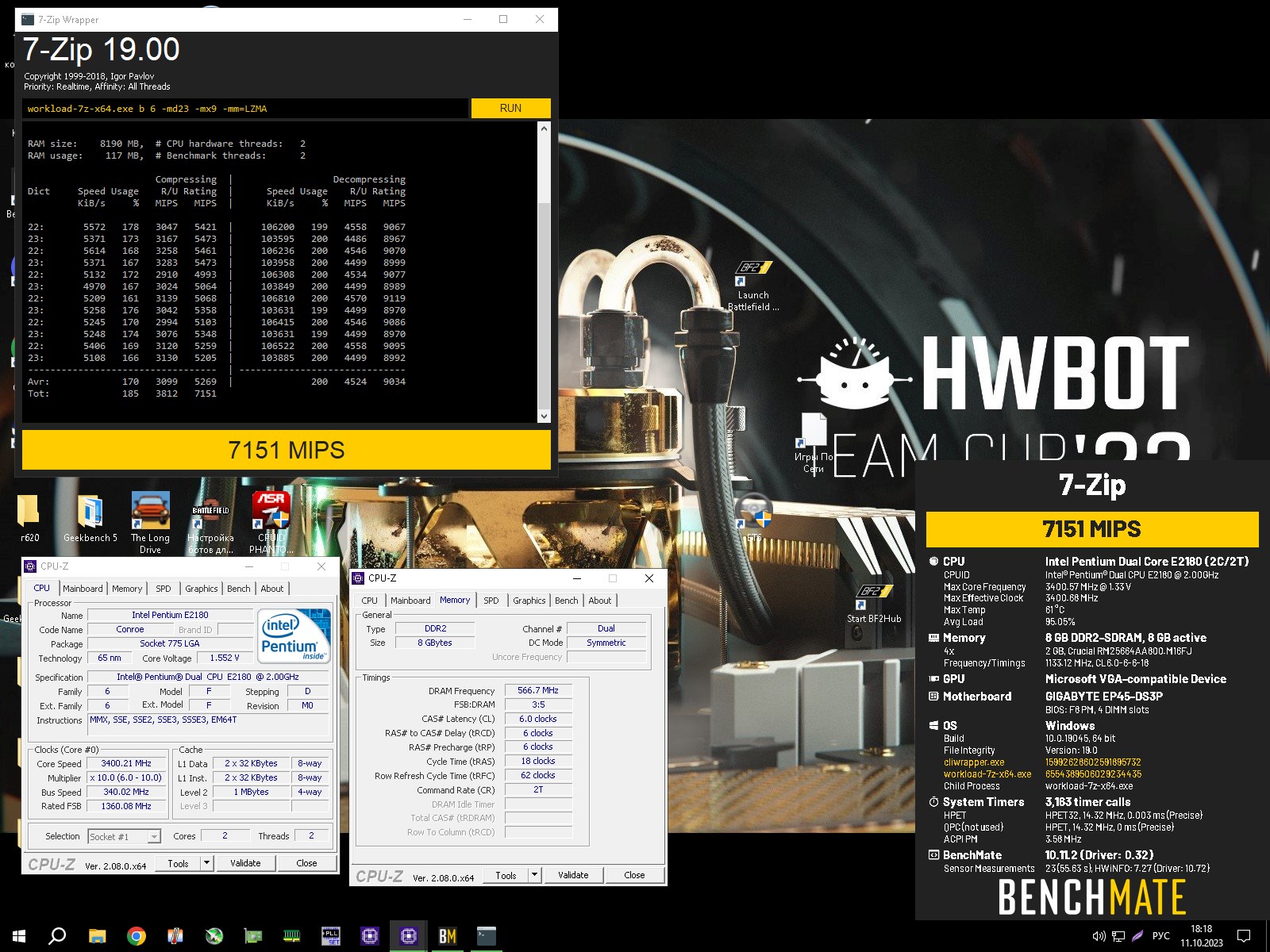The height and width of the screenshot is (952, 1270).
Task: Open Bench tab in CPU-Z processor window
Action: [x=238, y=589]
